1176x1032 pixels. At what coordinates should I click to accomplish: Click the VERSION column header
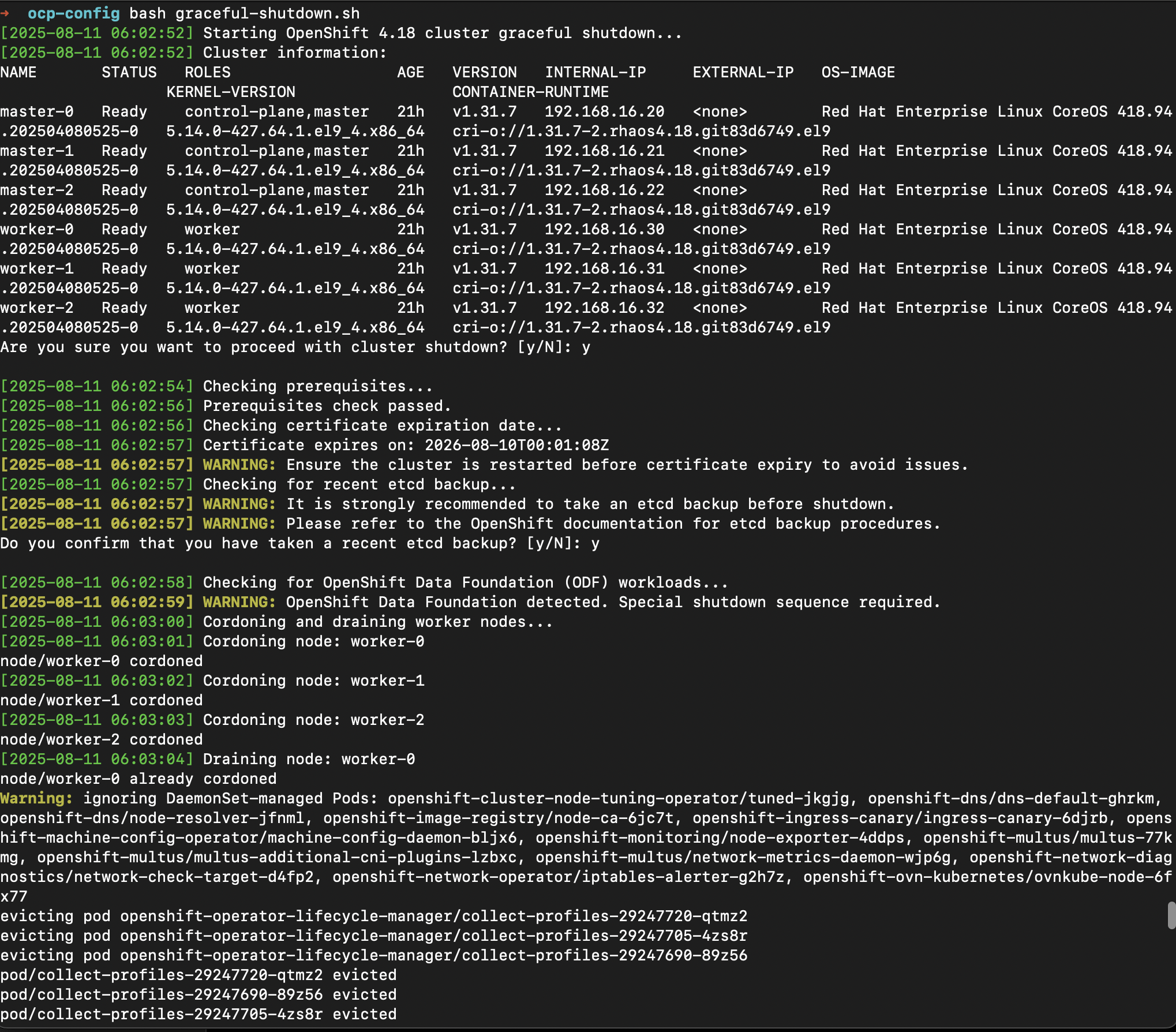click(485, 72)
